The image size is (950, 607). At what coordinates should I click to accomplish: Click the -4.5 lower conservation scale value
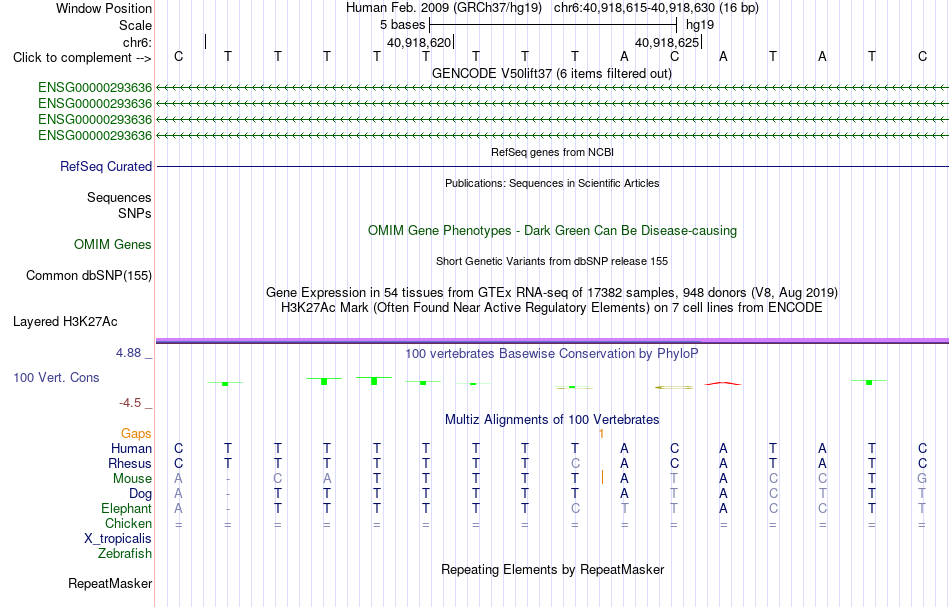click(x=130, y=403)
